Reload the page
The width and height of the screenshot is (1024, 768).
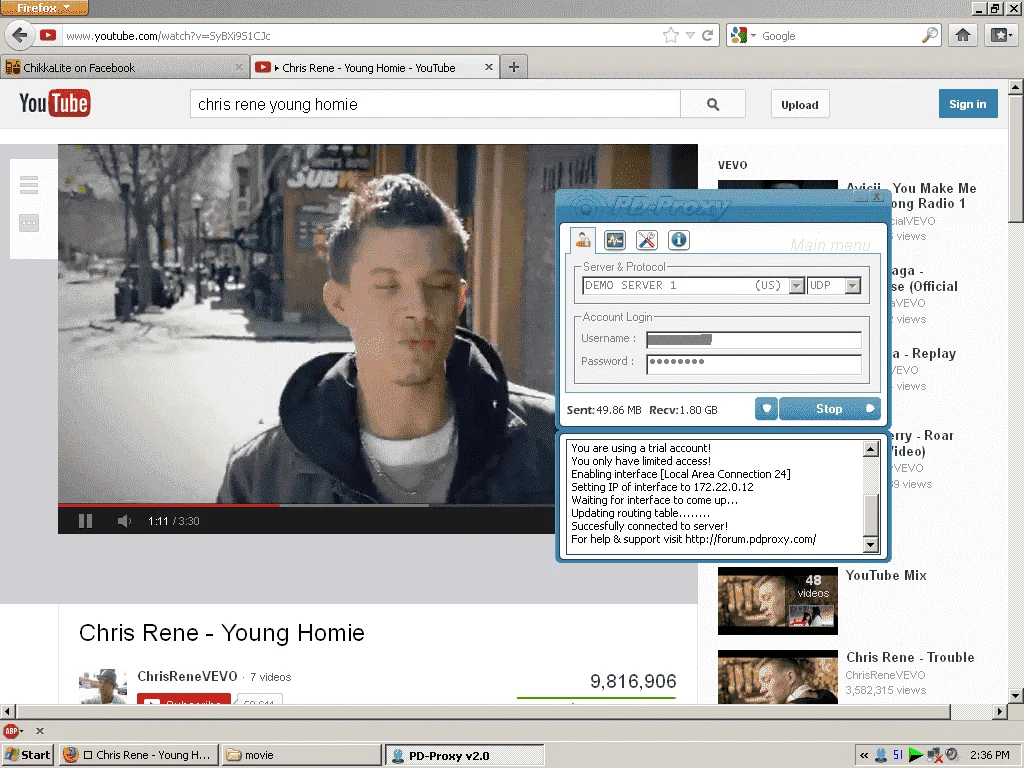coord(707,35)
